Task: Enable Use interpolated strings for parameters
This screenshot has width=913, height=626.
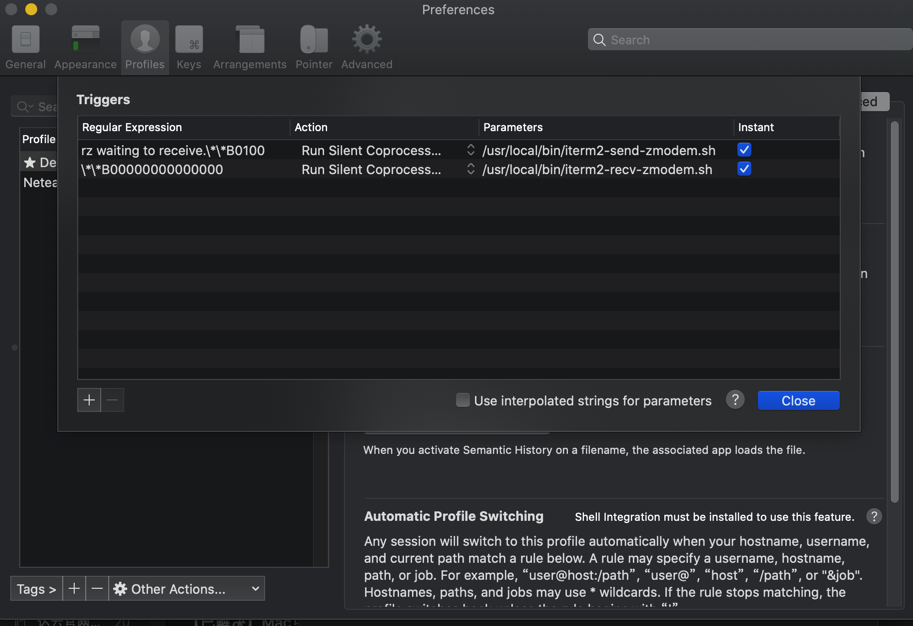Action: coord(463,400)
